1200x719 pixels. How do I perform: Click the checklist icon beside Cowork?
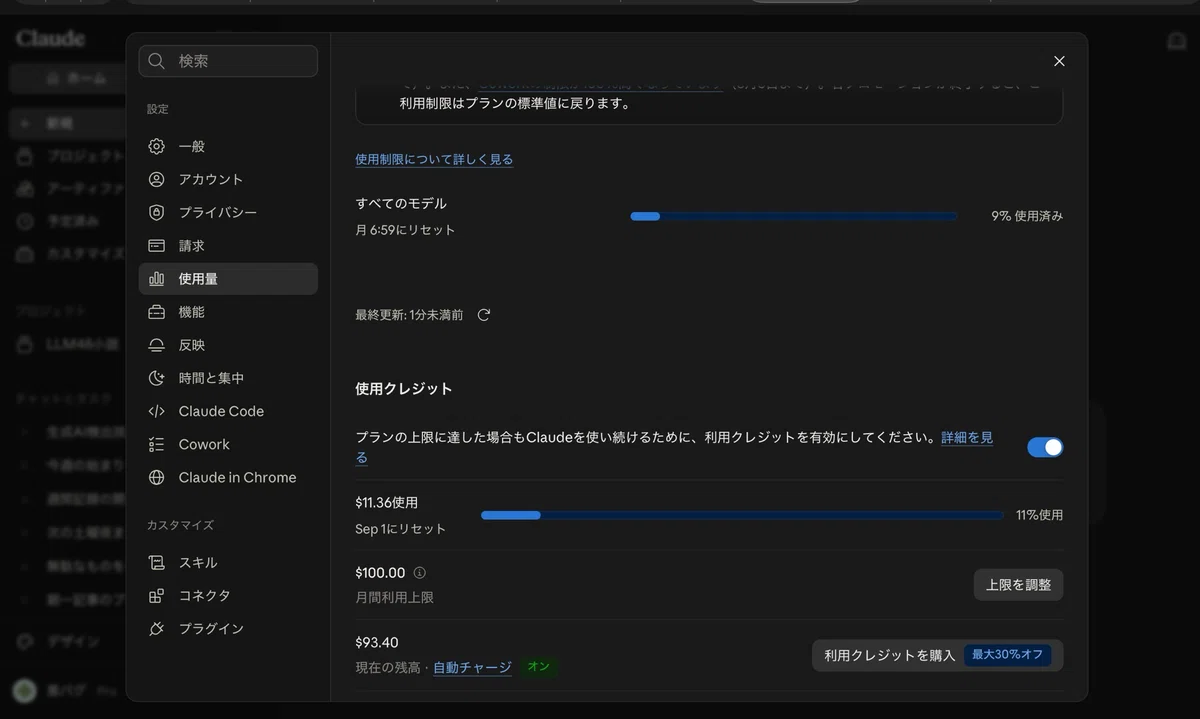156,444
